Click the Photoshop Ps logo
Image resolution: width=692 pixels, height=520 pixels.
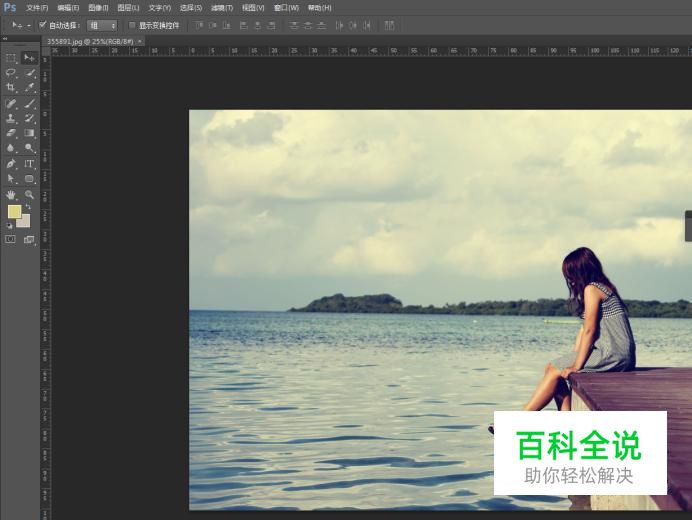pos(10,7)
